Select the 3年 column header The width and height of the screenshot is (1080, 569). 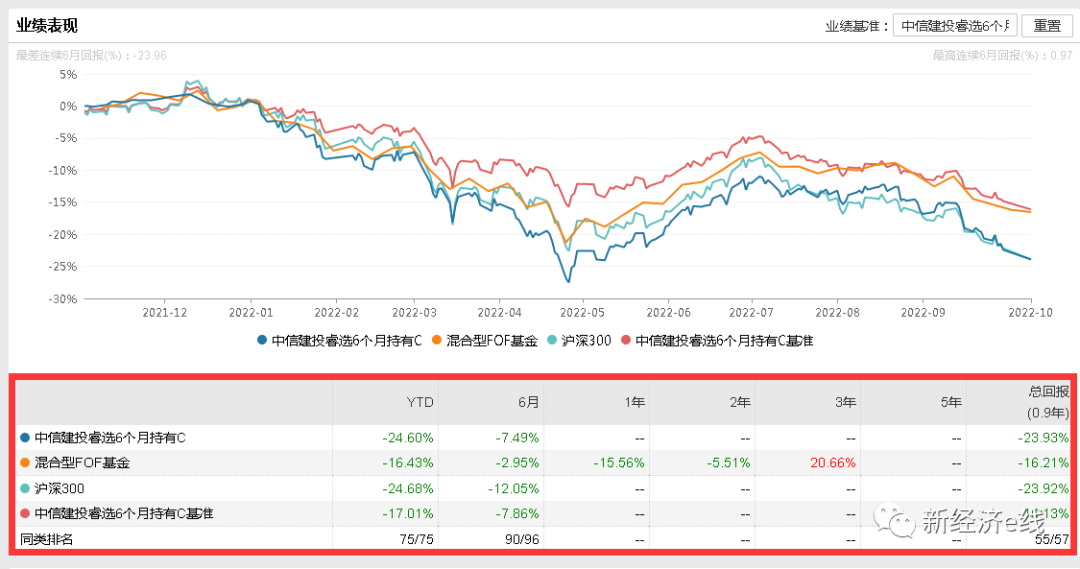846,402
